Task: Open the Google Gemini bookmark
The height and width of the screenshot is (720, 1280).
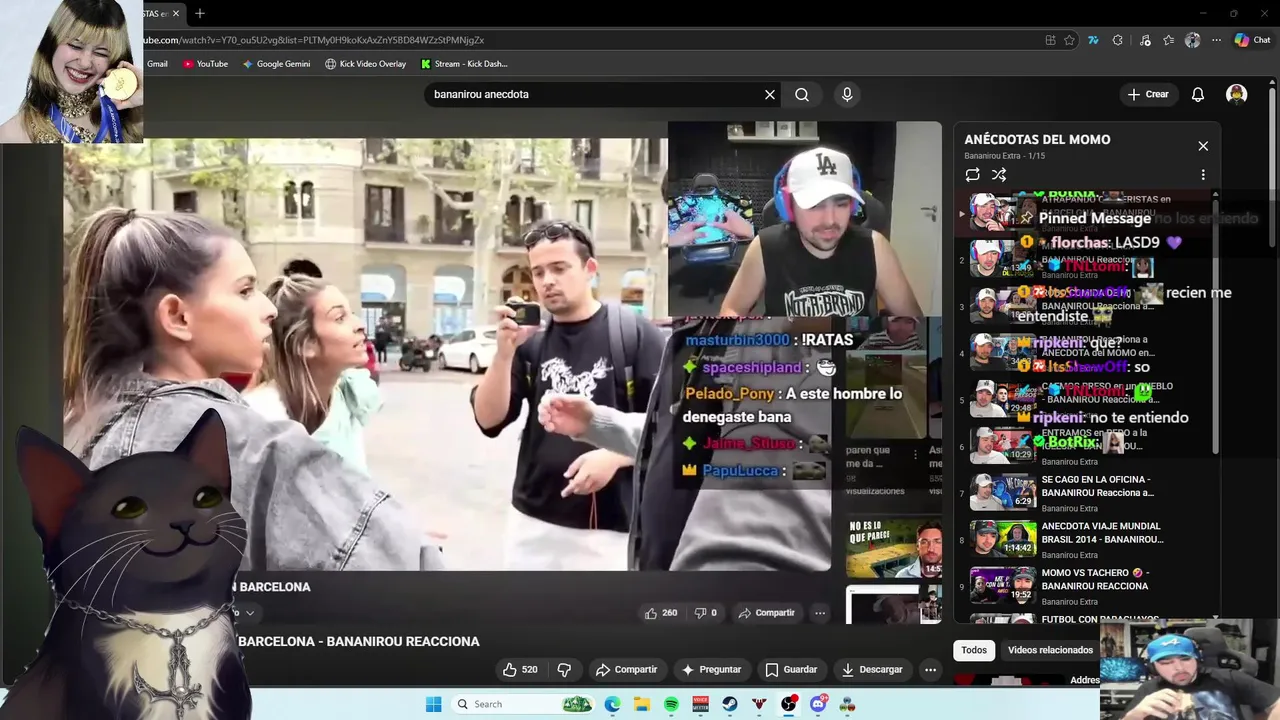Action: (x=276, y=63)
